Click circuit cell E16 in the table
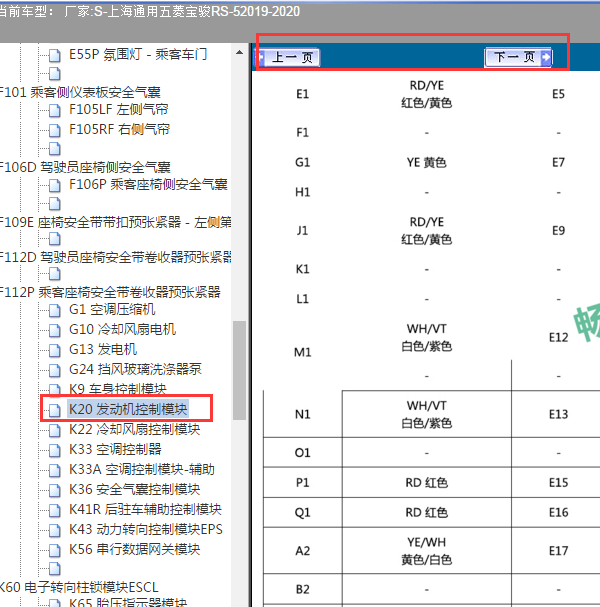 click(x=558, y=513)
